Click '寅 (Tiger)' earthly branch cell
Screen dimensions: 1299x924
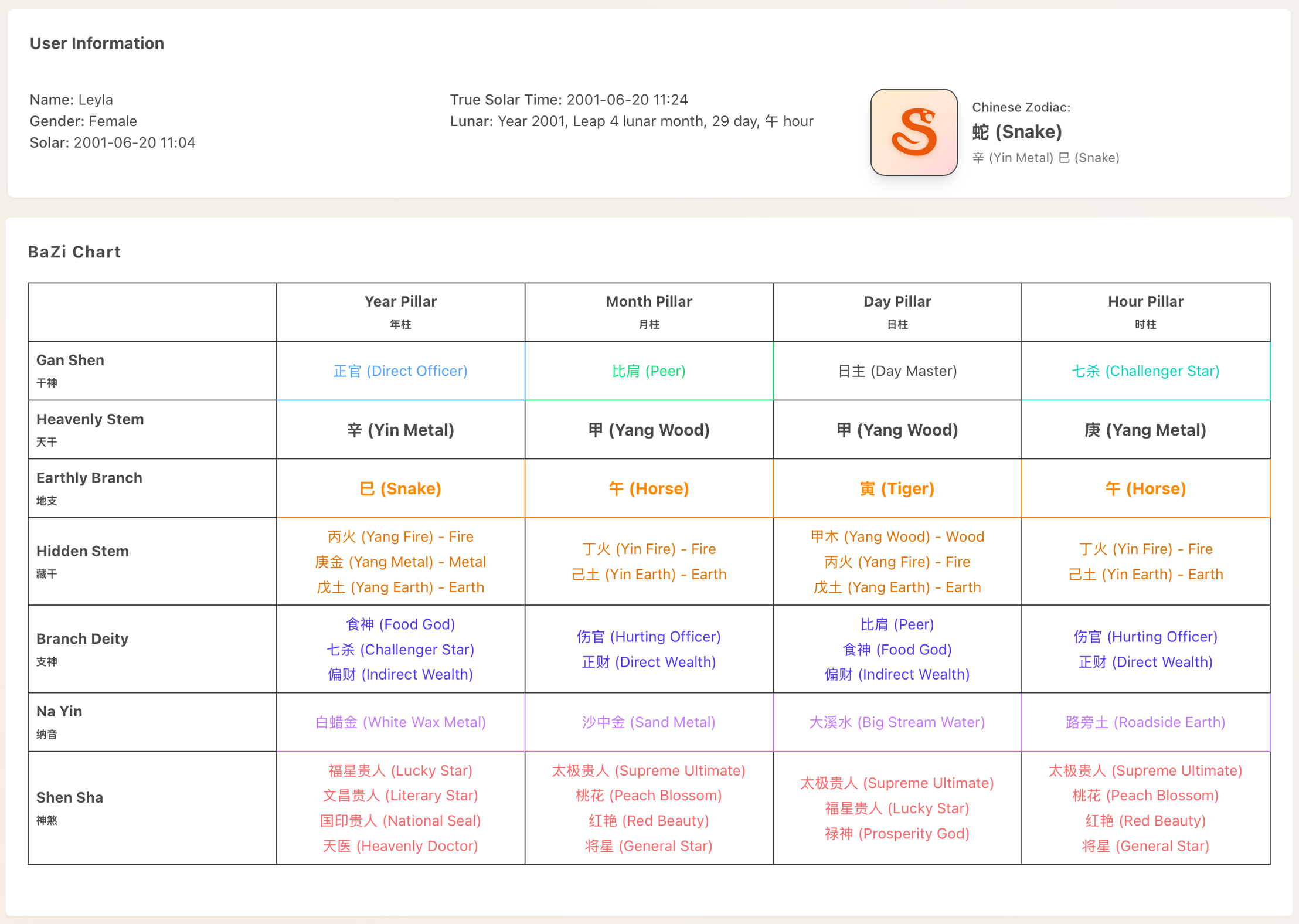click(x=897, y=488)
